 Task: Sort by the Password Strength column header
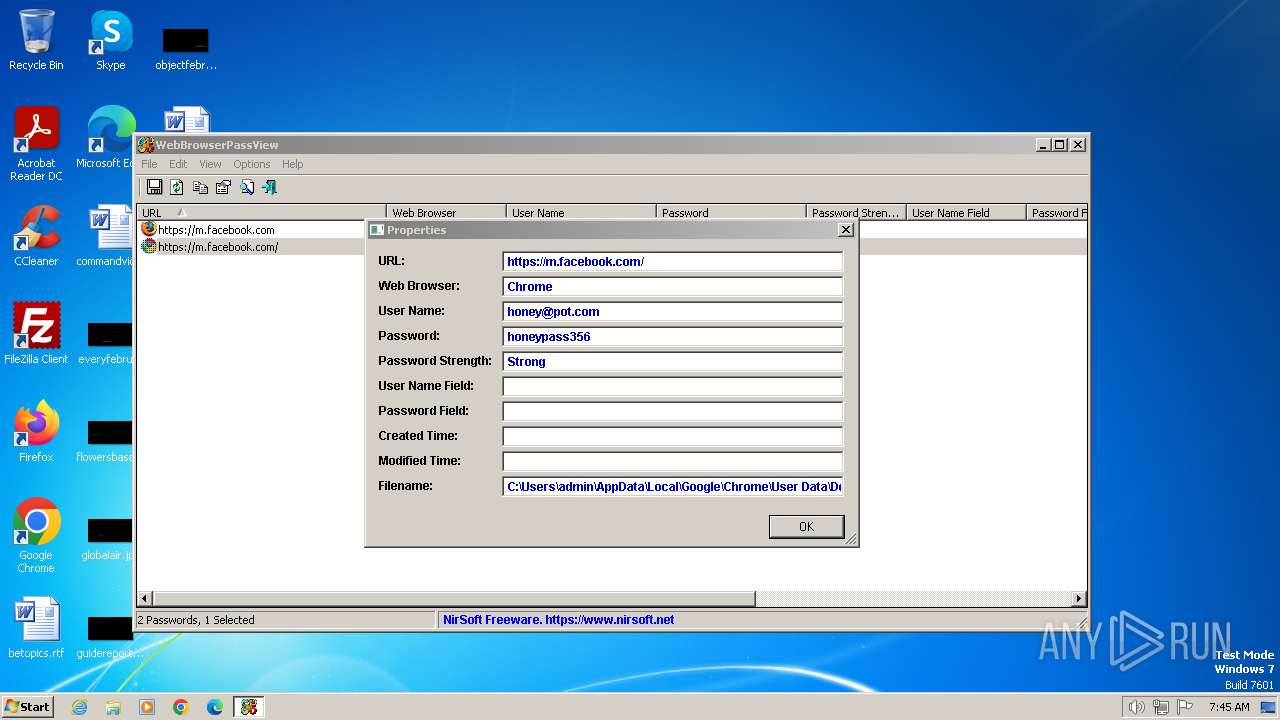(856, 213)
